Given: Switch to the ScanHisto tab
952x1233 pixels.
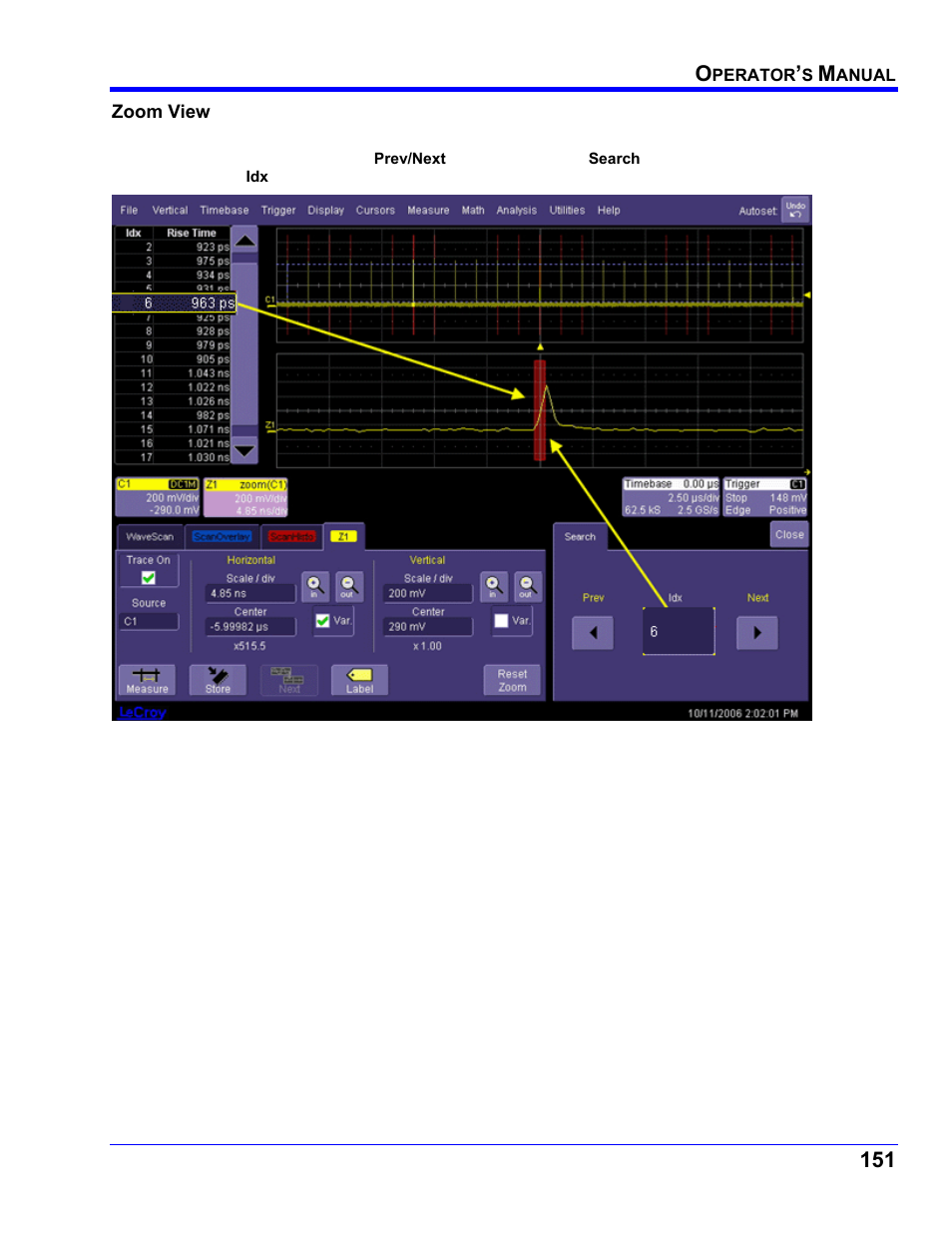Looking at the screenshot, I should pos(291,537).
